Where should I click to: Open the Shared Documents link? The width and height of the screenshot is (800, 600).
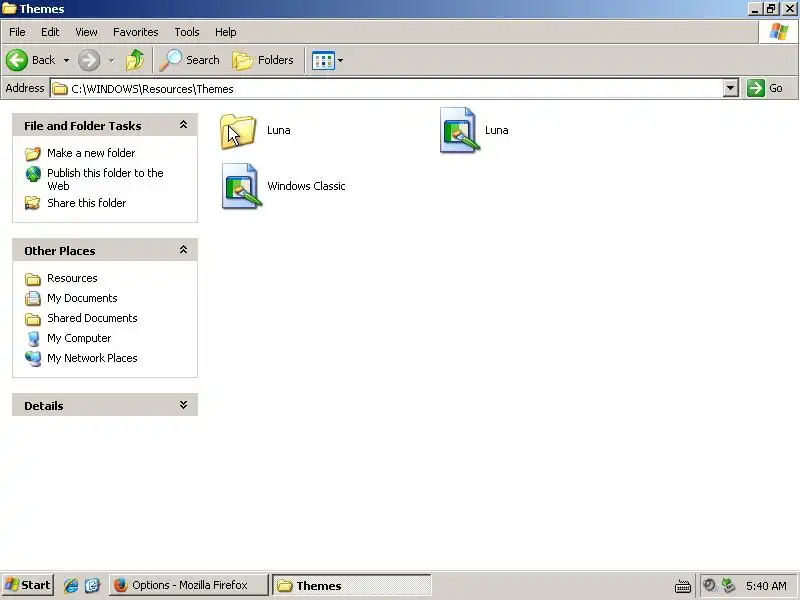(x=92, y=318)
